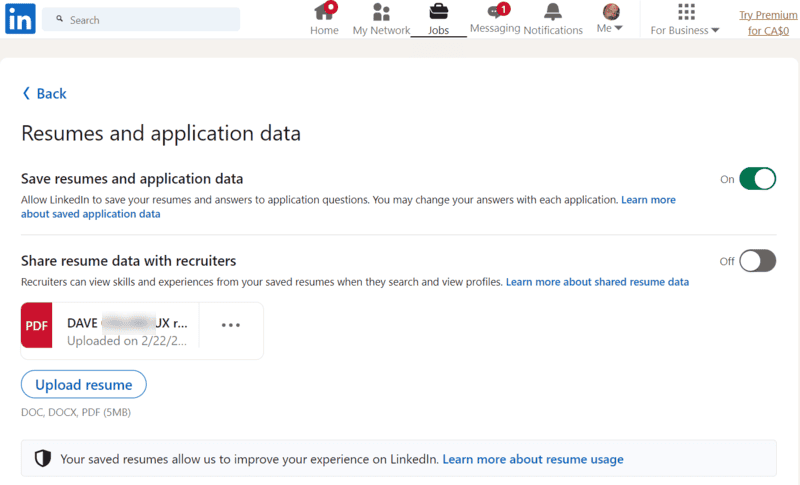Expand the For Business dropdown arrow
The width and height of the screenshot is (800, 485).
coord(715,31)
